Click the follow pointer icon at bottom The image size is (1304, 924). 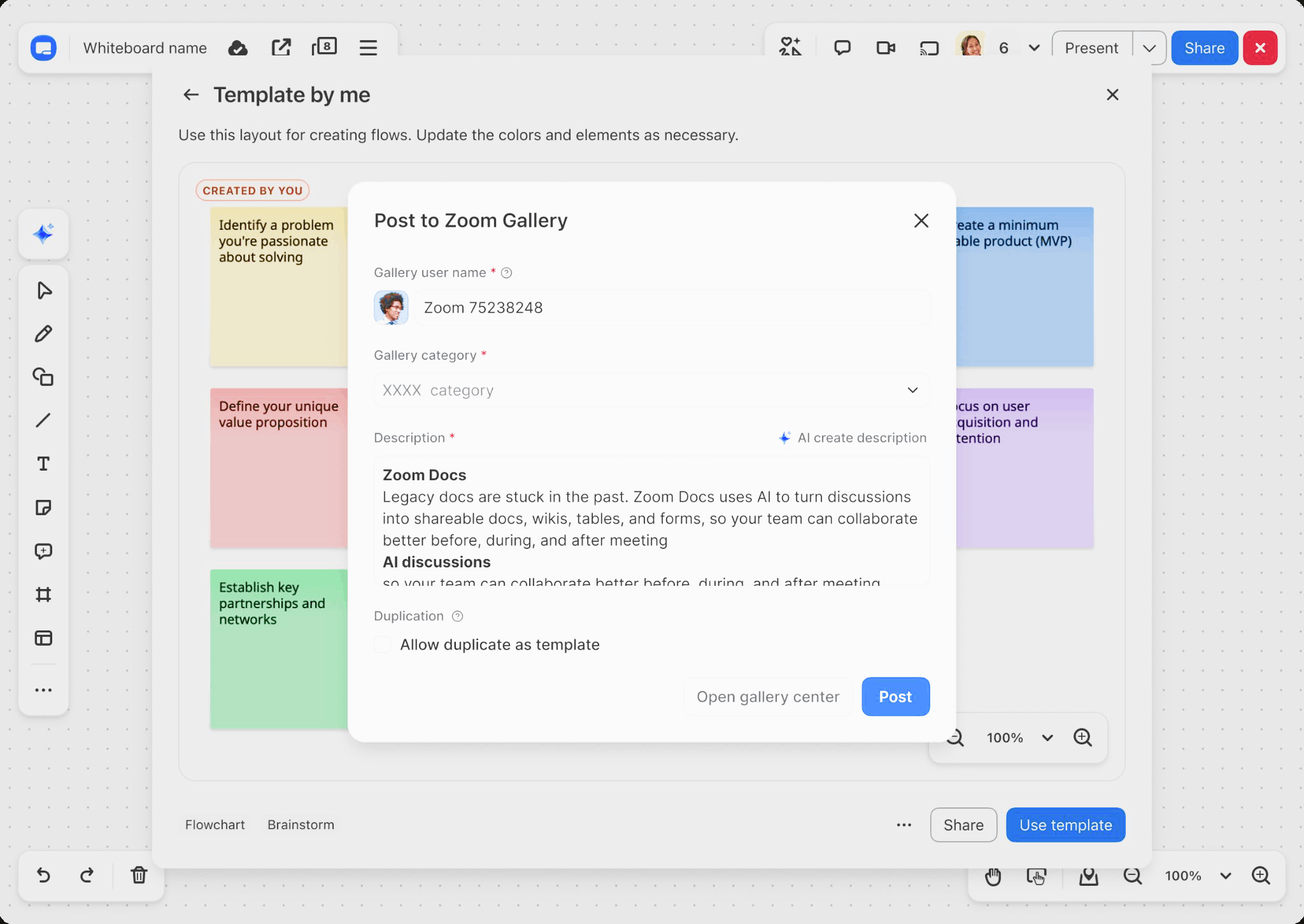(1037, 877)
